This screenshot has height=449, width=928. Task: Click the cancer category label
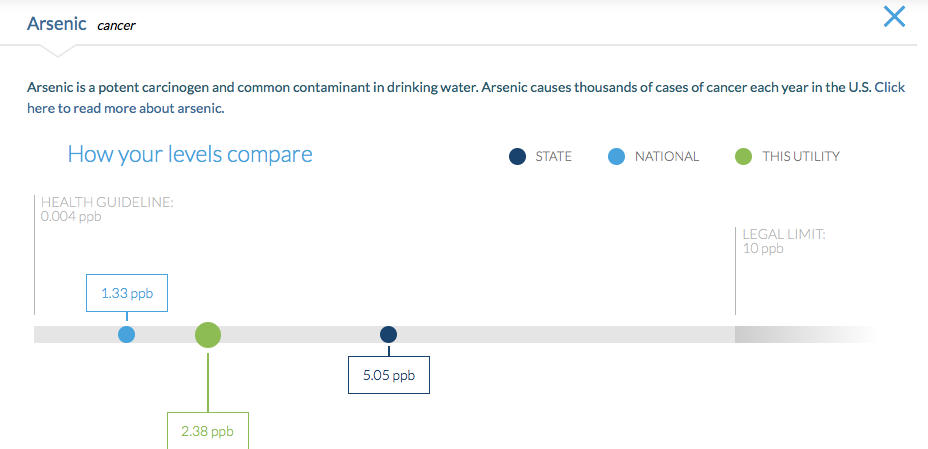pyautogui.click(x=116, y=25)
